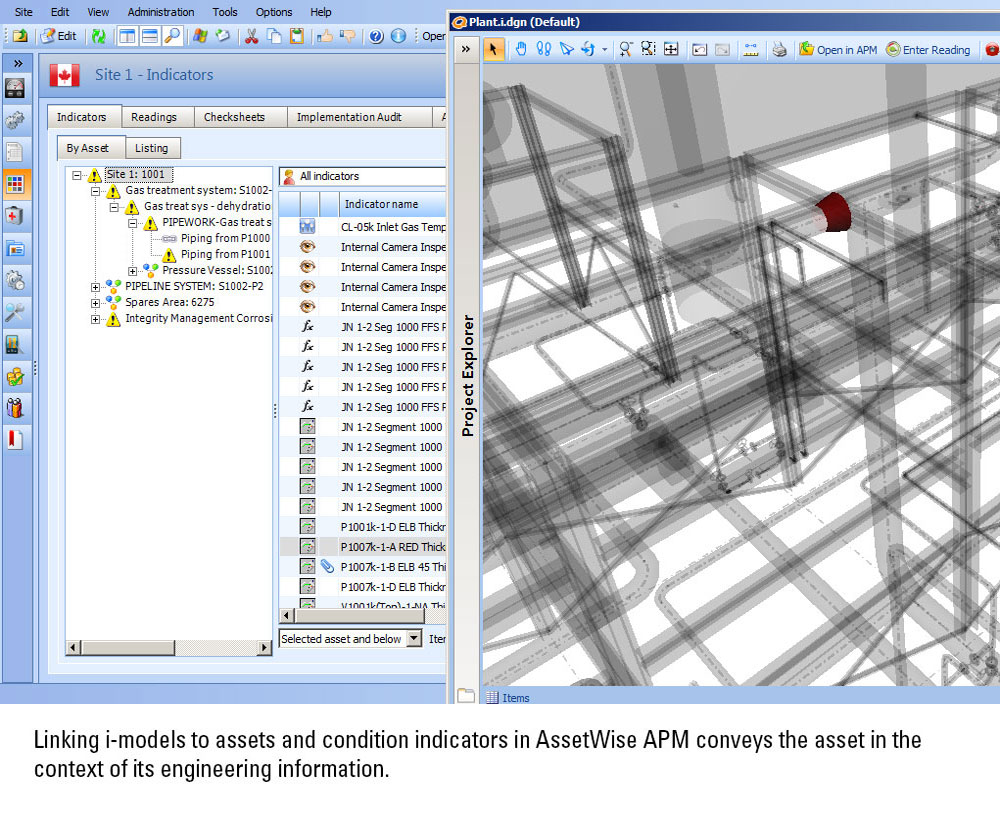Click the Items tab at viewer bottom
The width and height of the screenshot is (1000, 816).
508,698
